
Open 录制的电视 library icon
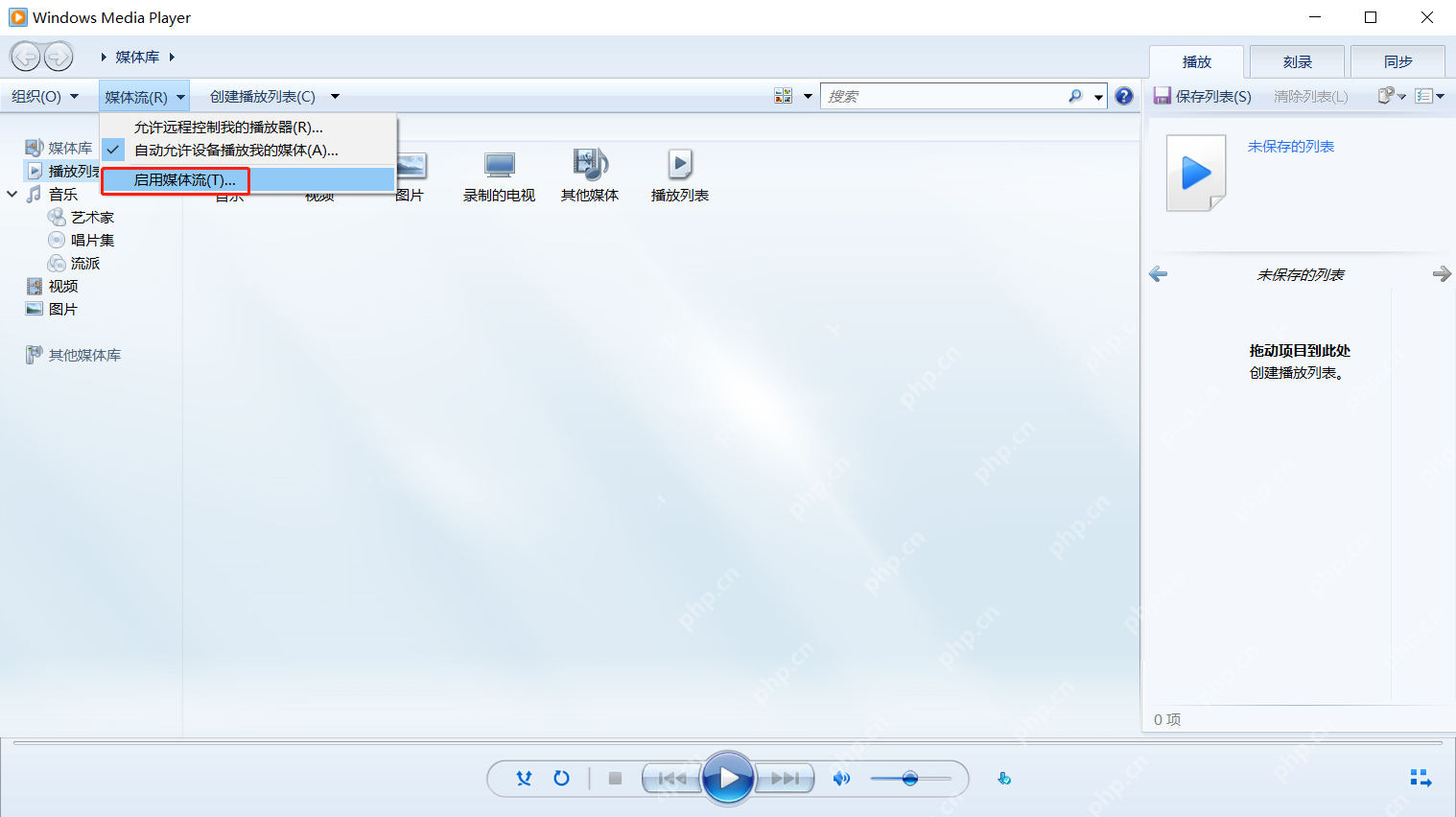click(x=499, y=176)
